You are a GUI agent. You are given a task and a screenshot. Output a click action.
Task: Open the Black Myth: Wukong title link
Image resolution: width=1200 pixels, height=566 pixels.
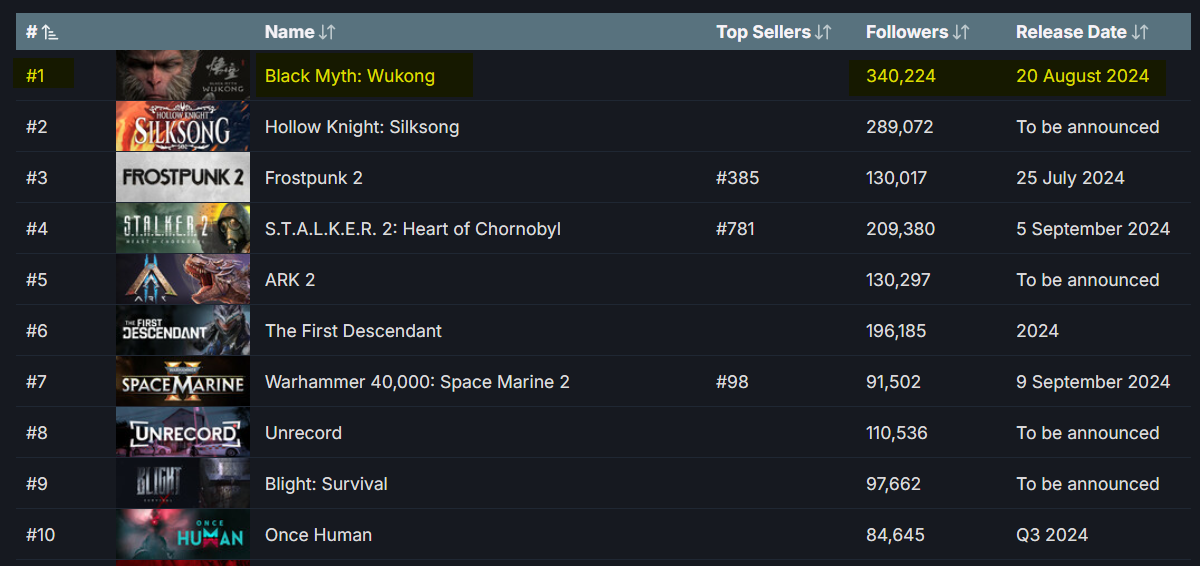click(350, 76)
